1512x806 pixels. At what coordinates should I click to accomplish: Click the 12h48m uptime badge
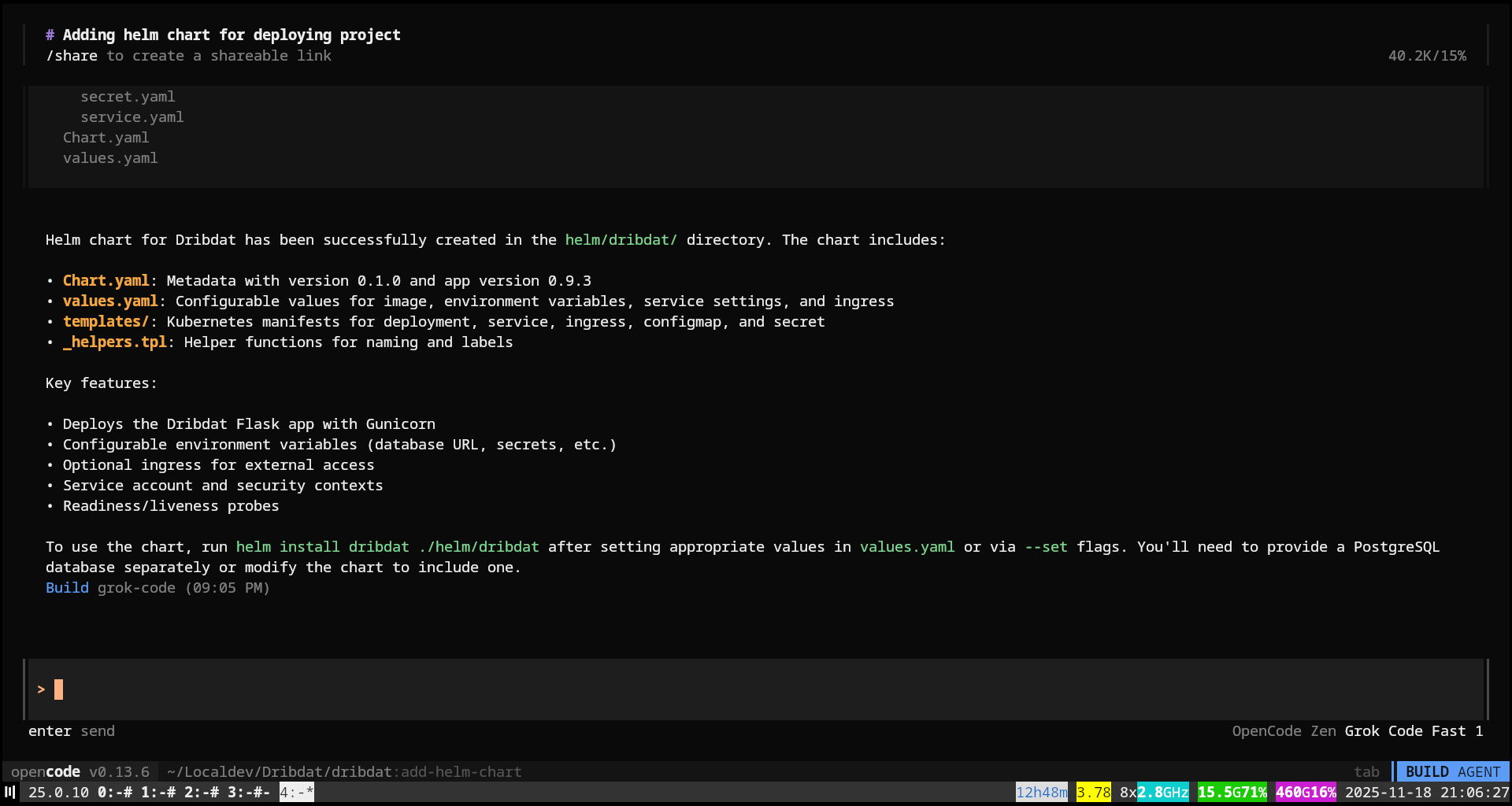pos(1042,792)
